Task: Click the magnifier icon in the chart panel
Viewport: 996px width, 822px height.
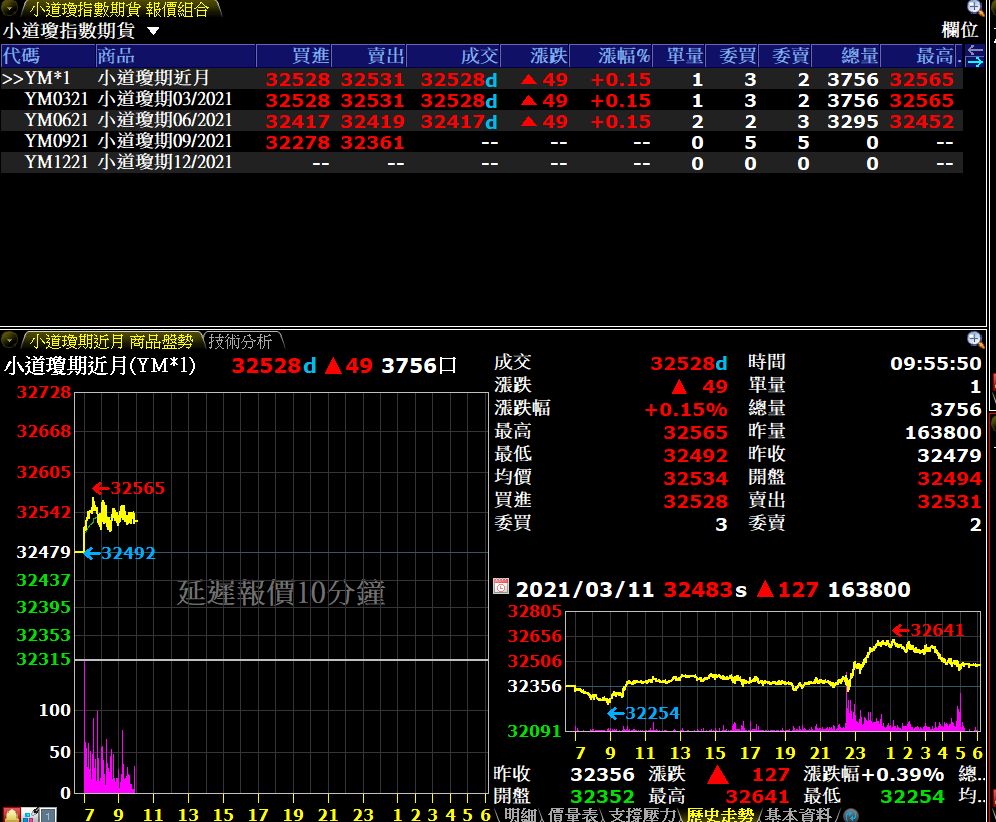Action: click(975, 340)
